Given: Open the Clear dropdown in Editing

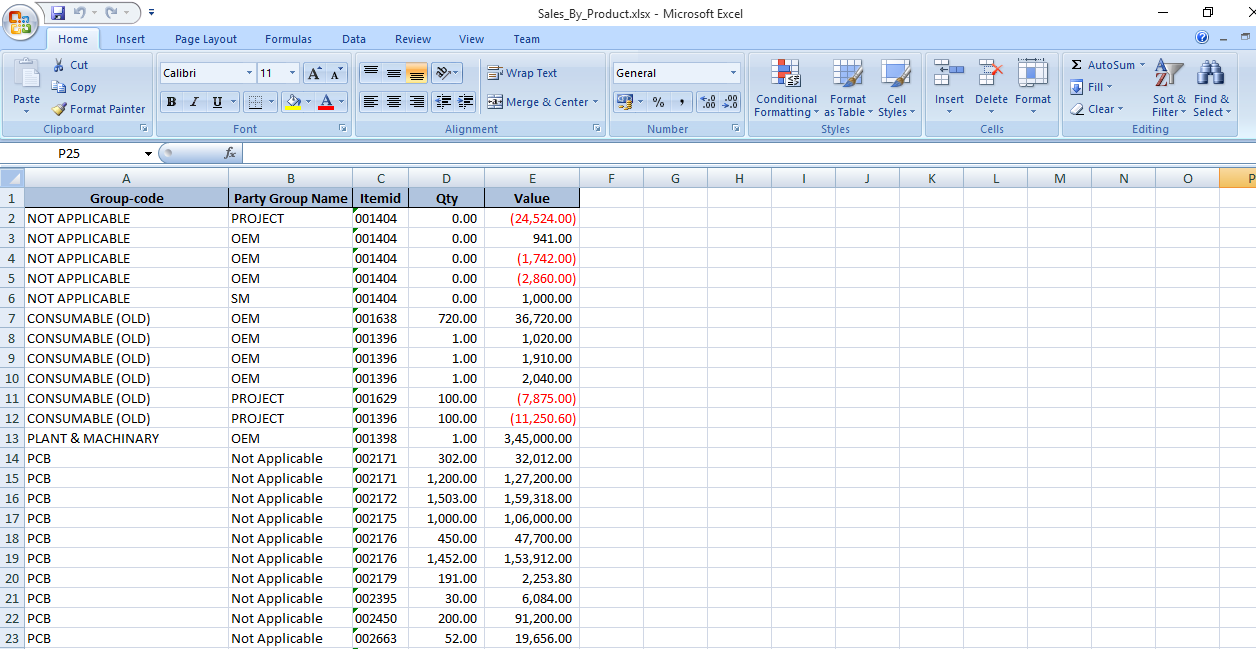Looking at the screenshot, I should (1098, 109).
